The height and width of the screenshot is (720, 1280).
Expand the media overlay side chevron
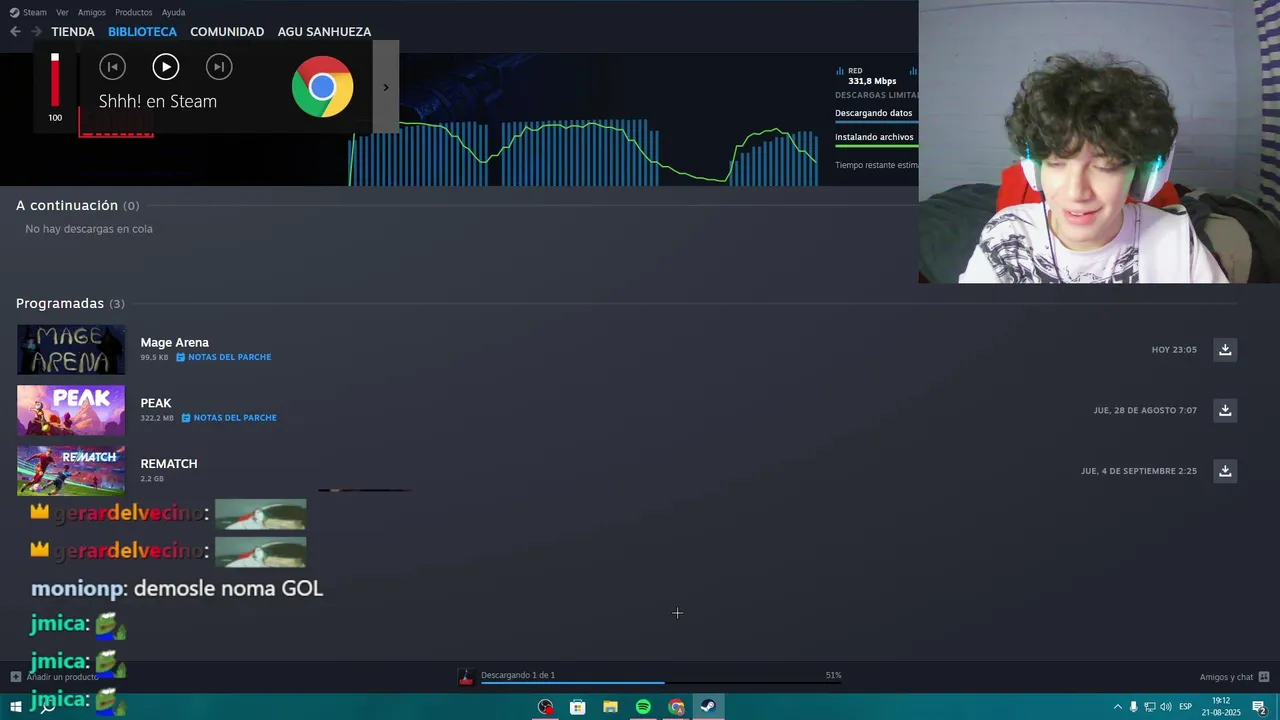coord(385,87)
